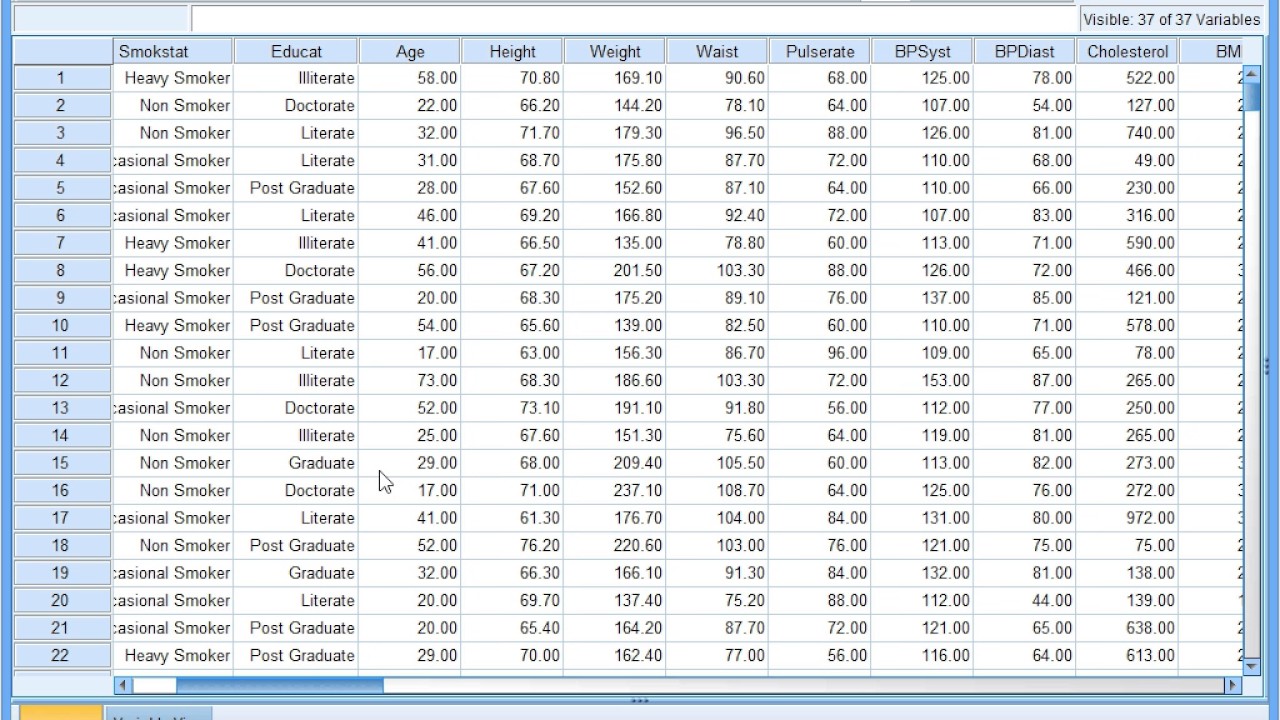Select the Waist column header
The image size is (1280, 720).
click(718, 51)
